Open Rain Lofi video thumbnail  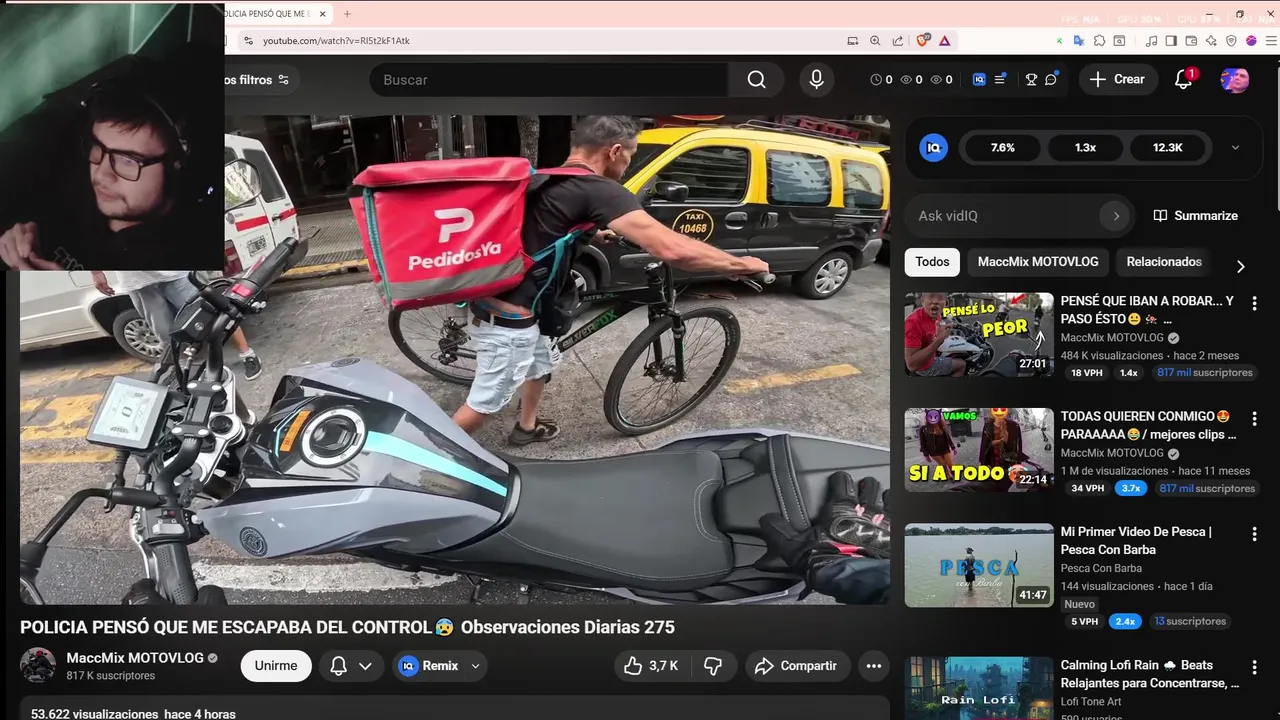point(979,688)
